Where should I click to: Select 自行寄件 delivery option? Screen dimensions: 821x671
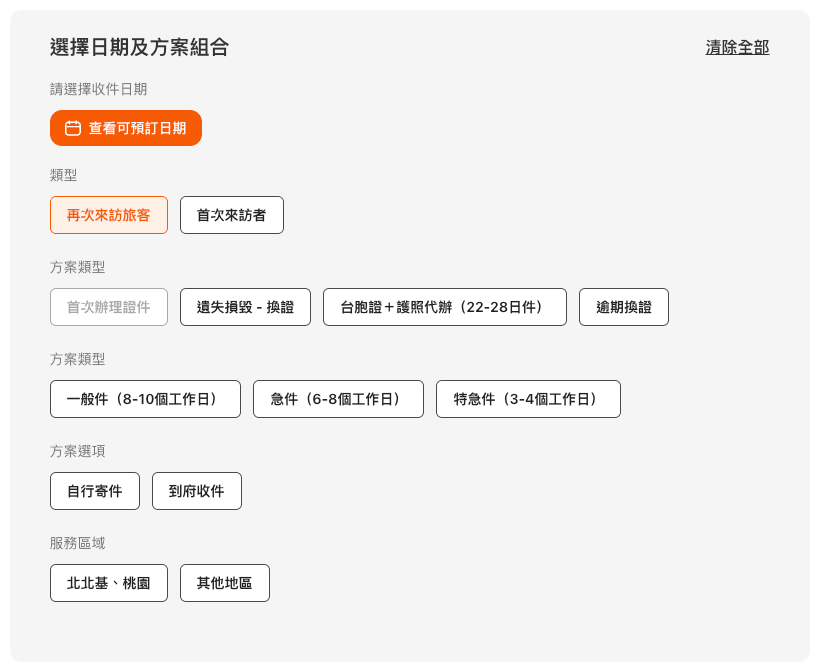click(x=95, y=491)
